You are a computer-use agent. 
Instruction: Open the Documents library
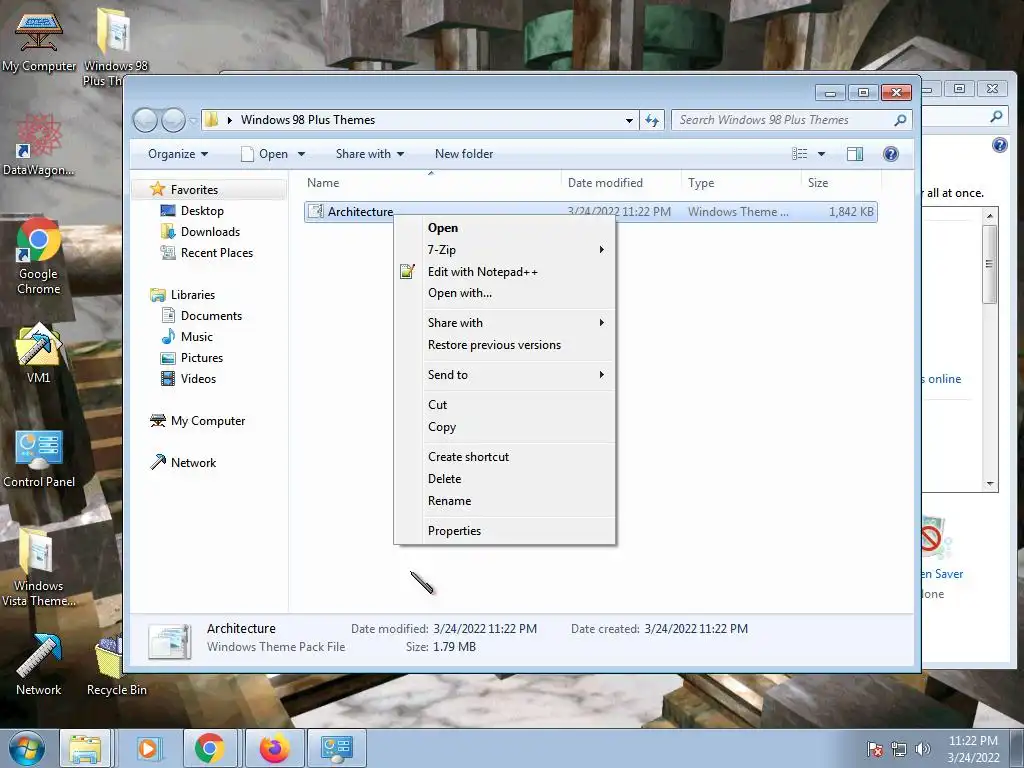[x=211, y=316]
